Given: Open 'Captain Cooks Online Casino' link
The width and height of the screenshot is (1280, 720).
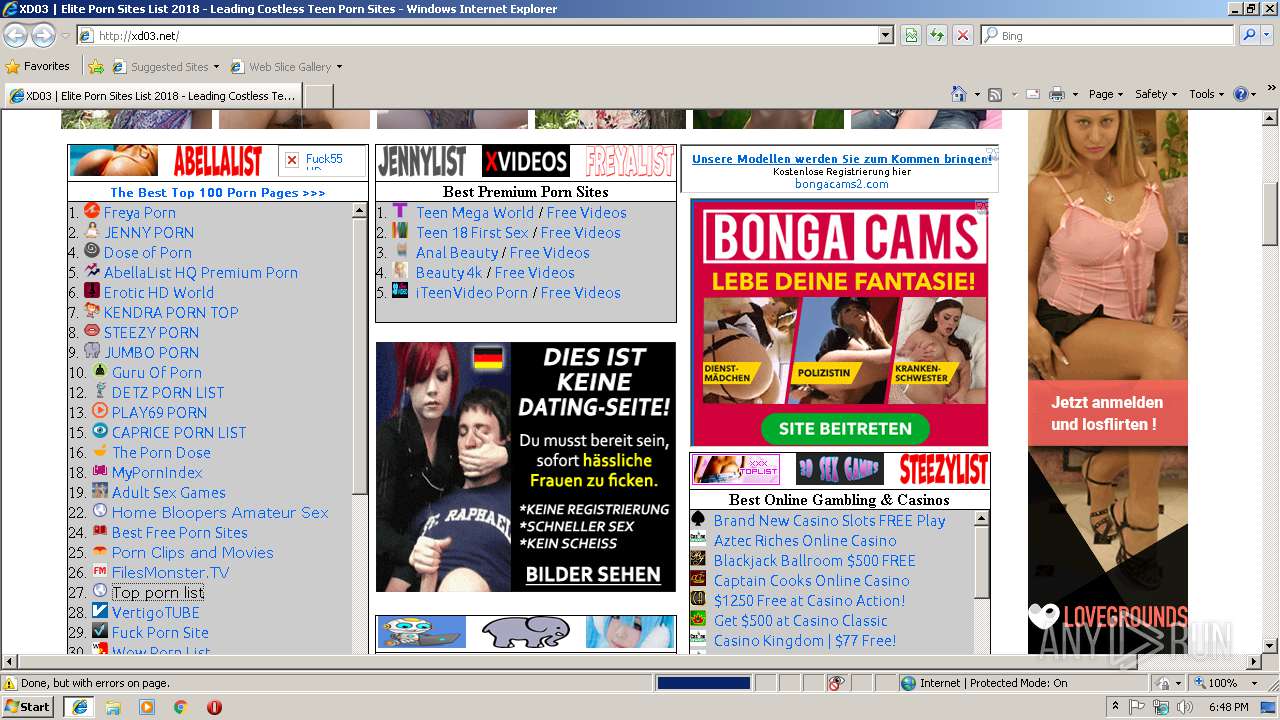Looking at the screenshot, I should pyautogui.click(x=811, y=581).
